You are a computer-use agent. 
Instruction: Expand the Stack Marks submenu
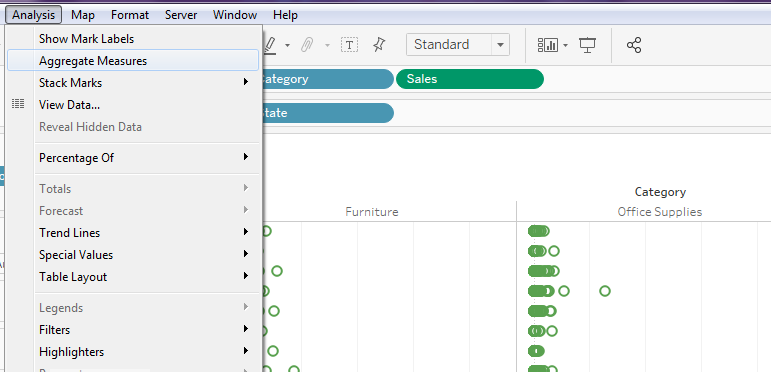(133, 83)
